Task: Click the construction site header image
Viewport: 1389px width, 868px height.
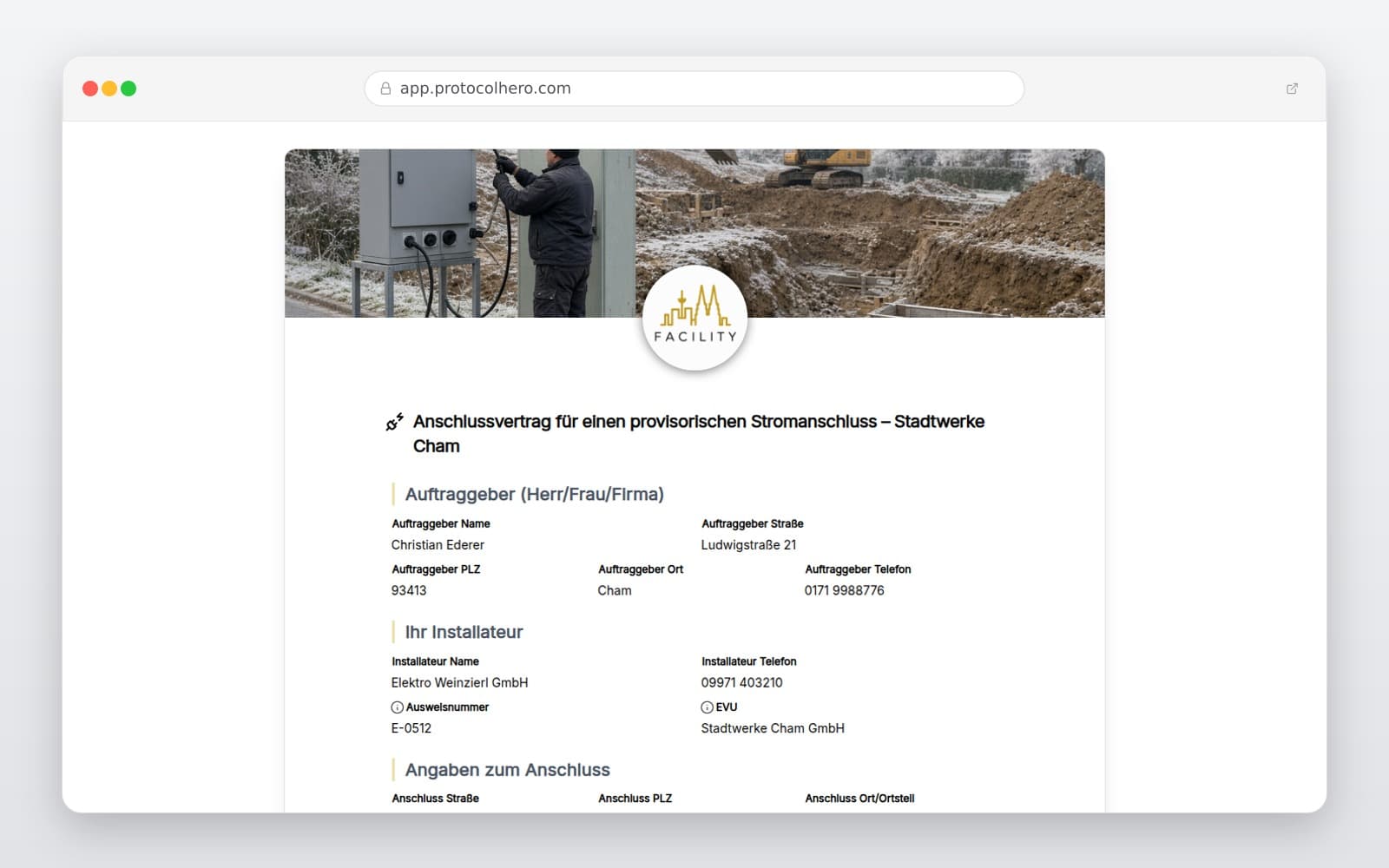Action: (694, 233)
